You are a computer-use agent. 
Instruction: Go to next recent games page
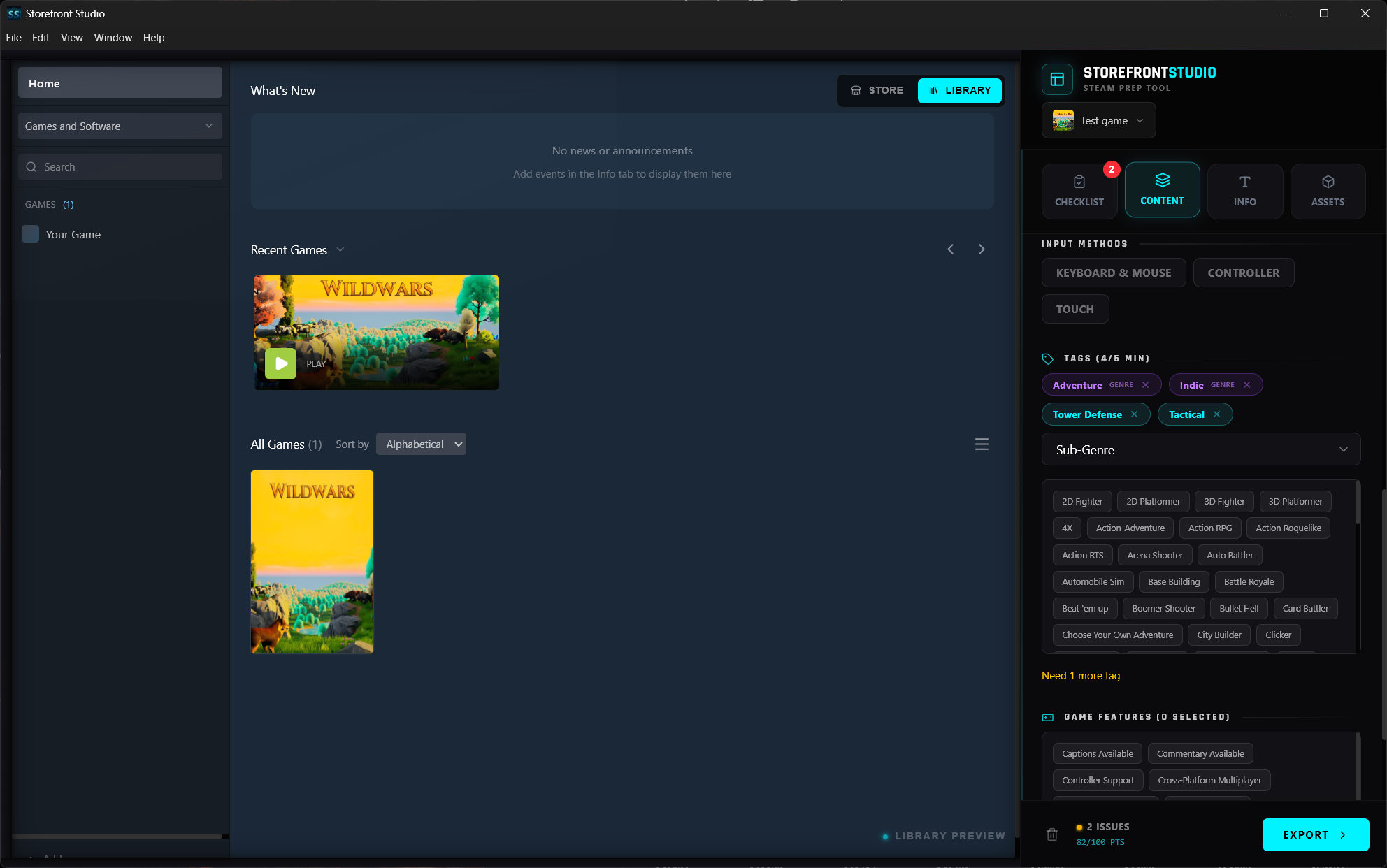point(982,249)
